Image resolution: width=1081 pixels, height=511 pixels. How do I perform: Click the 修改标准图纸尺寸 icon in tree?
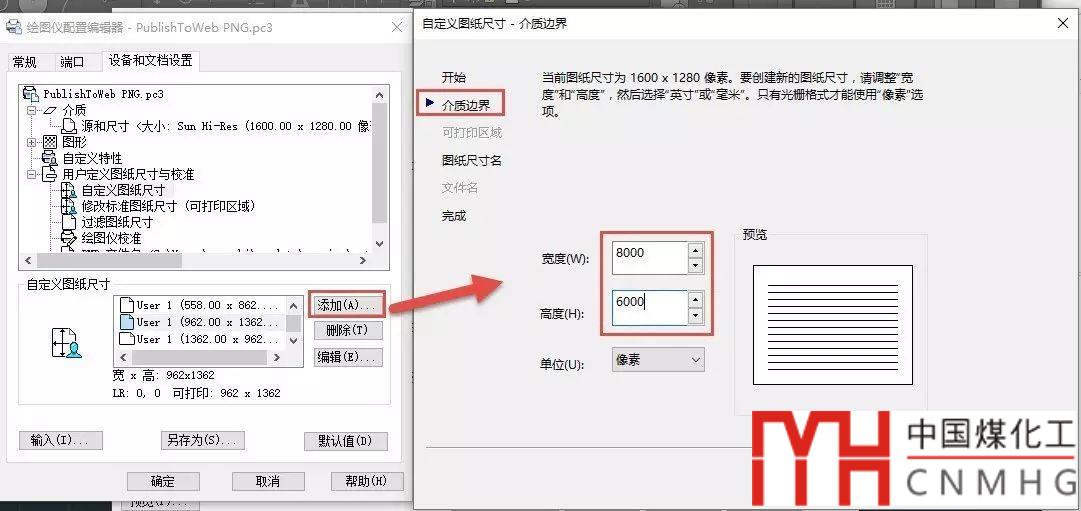click(x=69, y=206)
